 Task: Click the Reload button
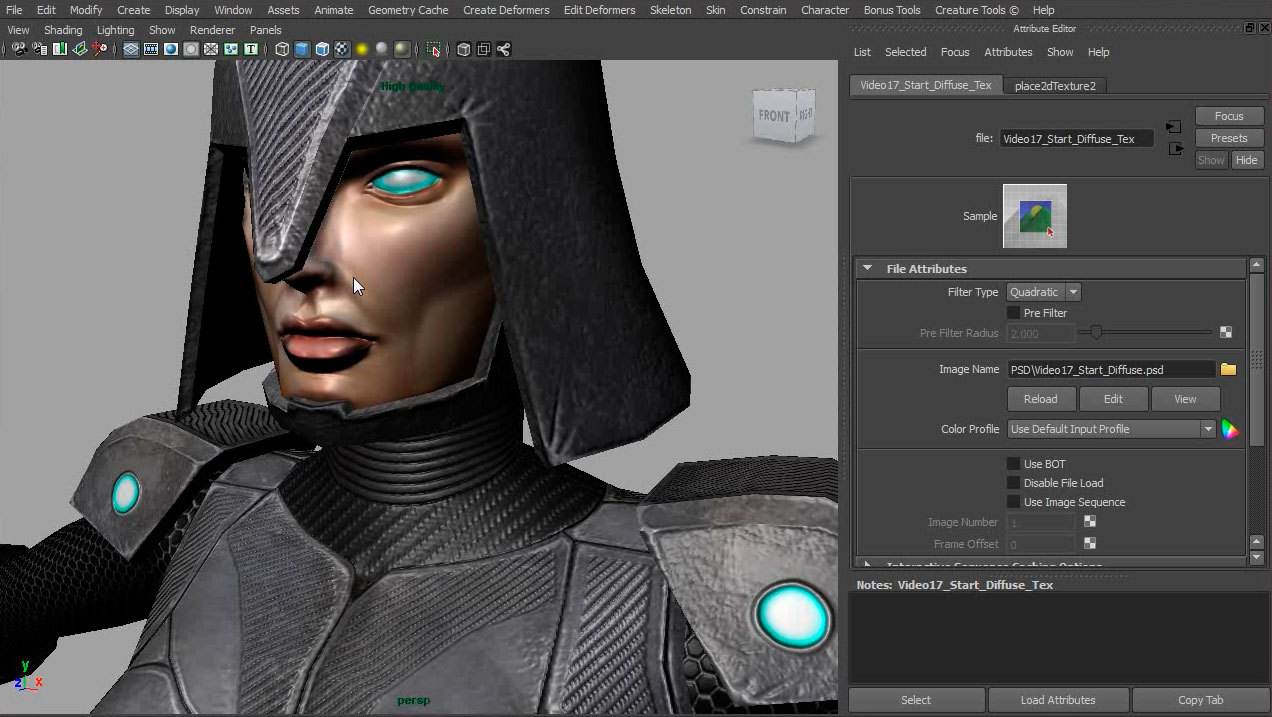click(x=1040, y=399)
